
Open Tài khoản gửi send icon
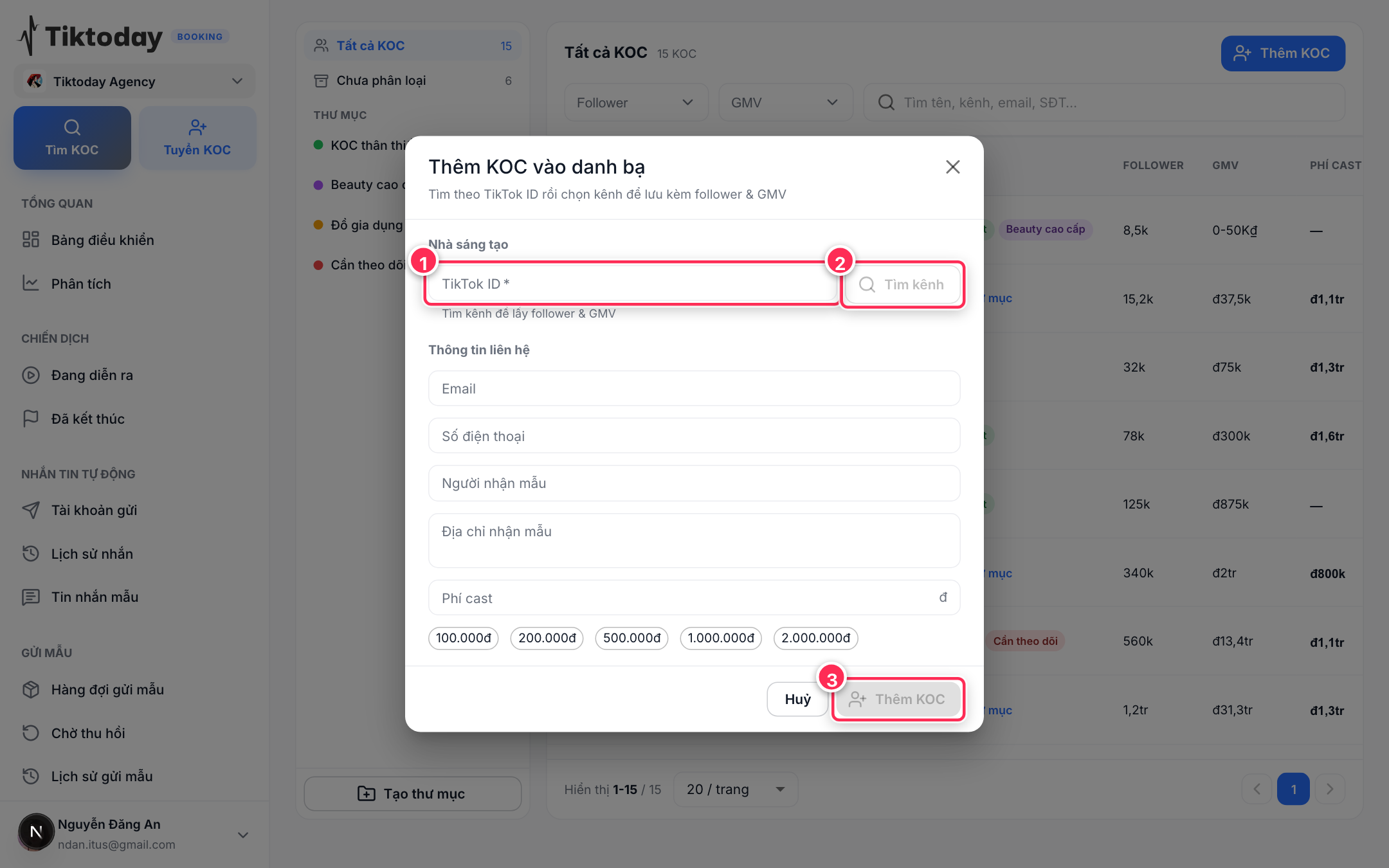coord(31,510)
